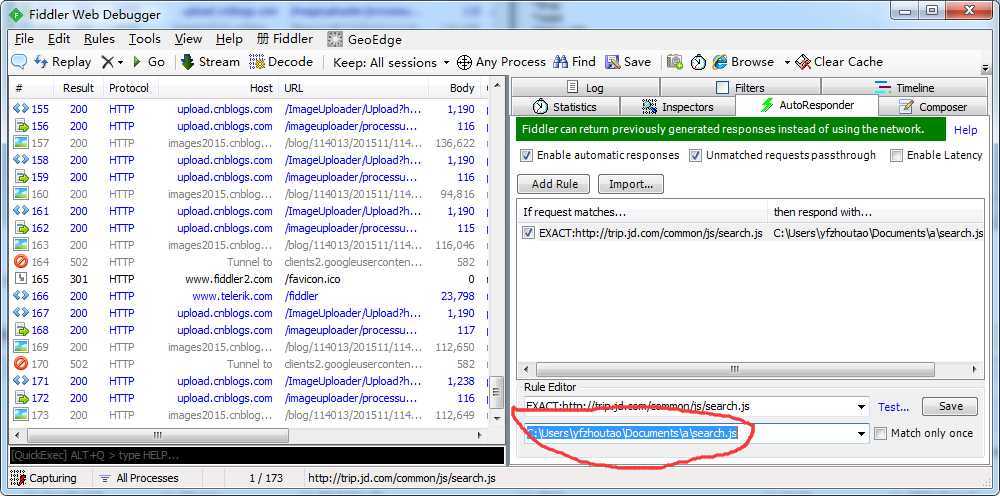Screen dimensions: 1000x496
Task: Open the Browse dropdown arrow
Action: [787, 62]
